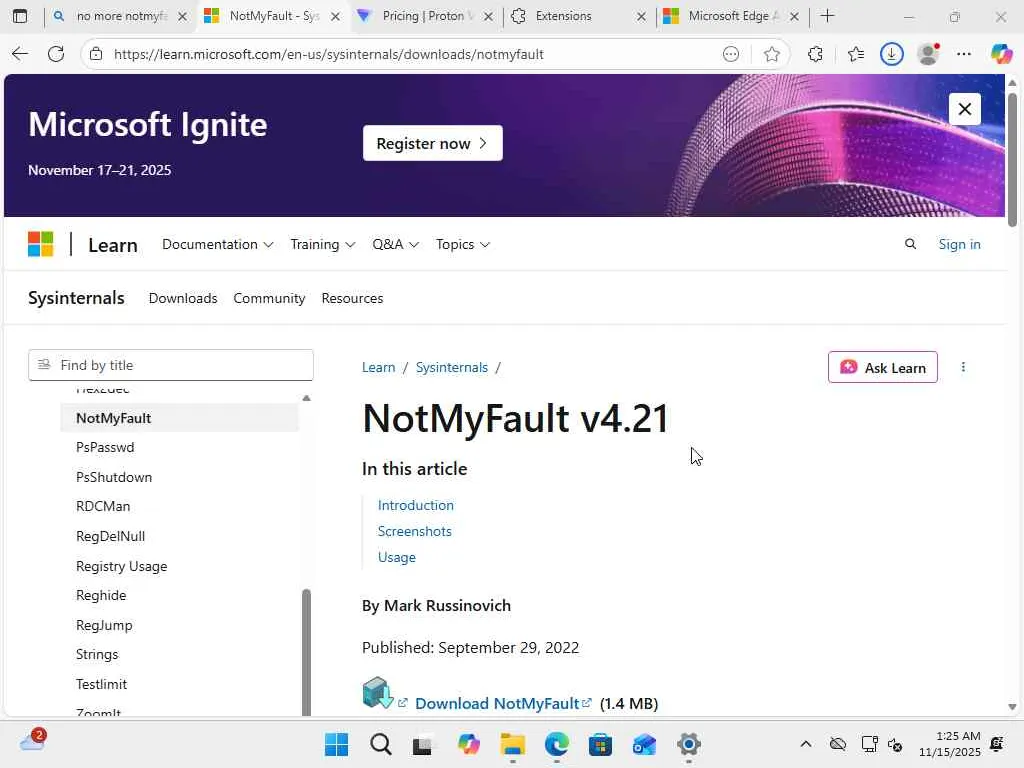Open Settings gear in the taskbar
The image size is (1024, 768).
tap(688, 744)
